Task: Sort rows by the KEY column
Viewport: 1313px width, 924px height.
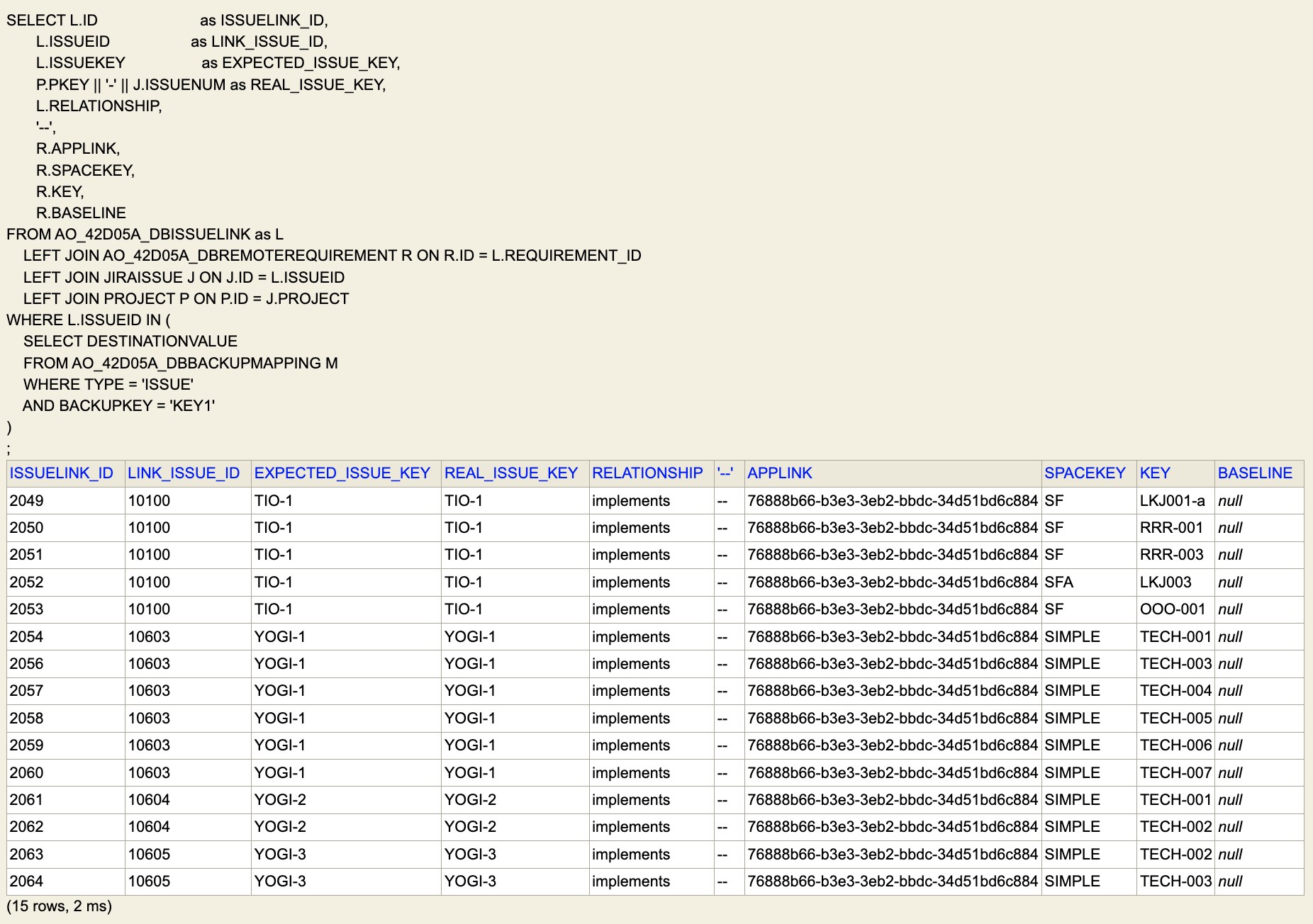Action: click(1154, 473)
